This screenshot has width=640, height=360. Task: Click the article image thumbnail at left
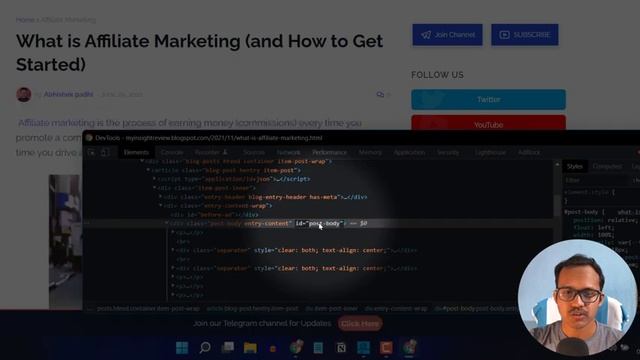point(65,242)
